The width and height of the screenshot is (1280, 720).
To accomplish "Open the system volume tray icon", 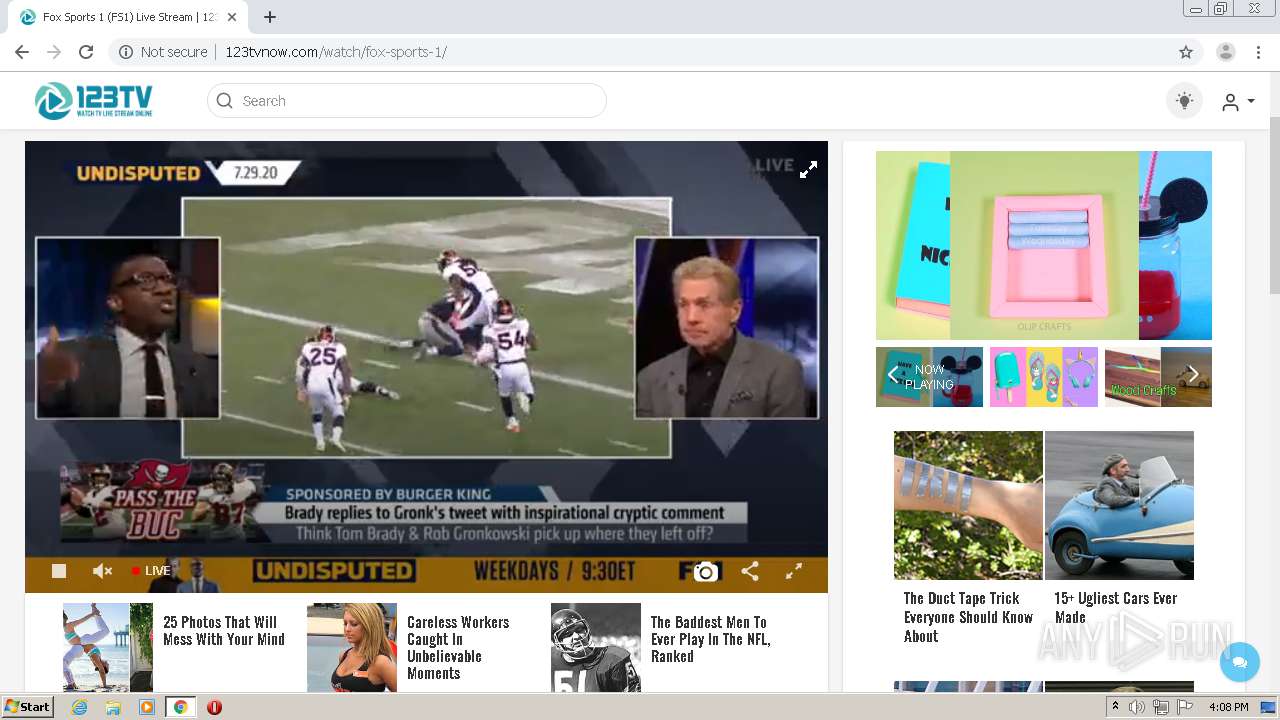I will pos(1137,707).
